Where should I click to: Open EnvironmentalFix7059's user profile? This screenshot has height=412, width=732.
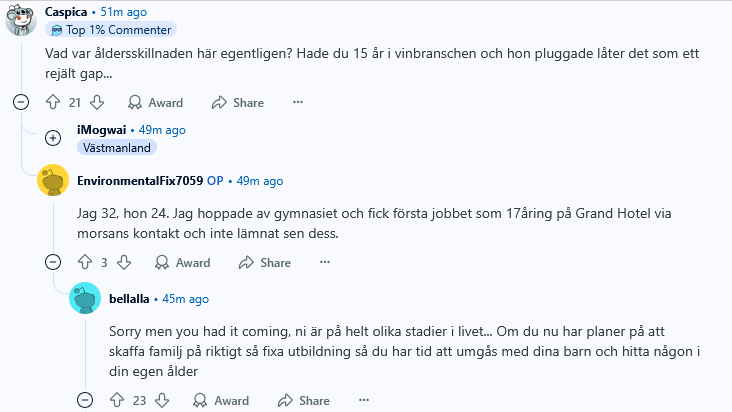point(140,181)
